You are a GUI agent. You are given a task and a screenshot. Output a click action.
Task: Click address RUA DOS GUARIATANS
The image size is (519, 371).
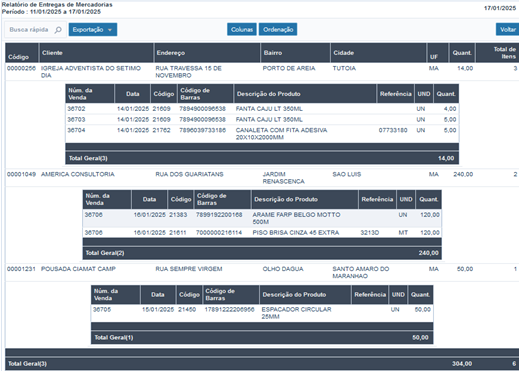tap(189, 174)
